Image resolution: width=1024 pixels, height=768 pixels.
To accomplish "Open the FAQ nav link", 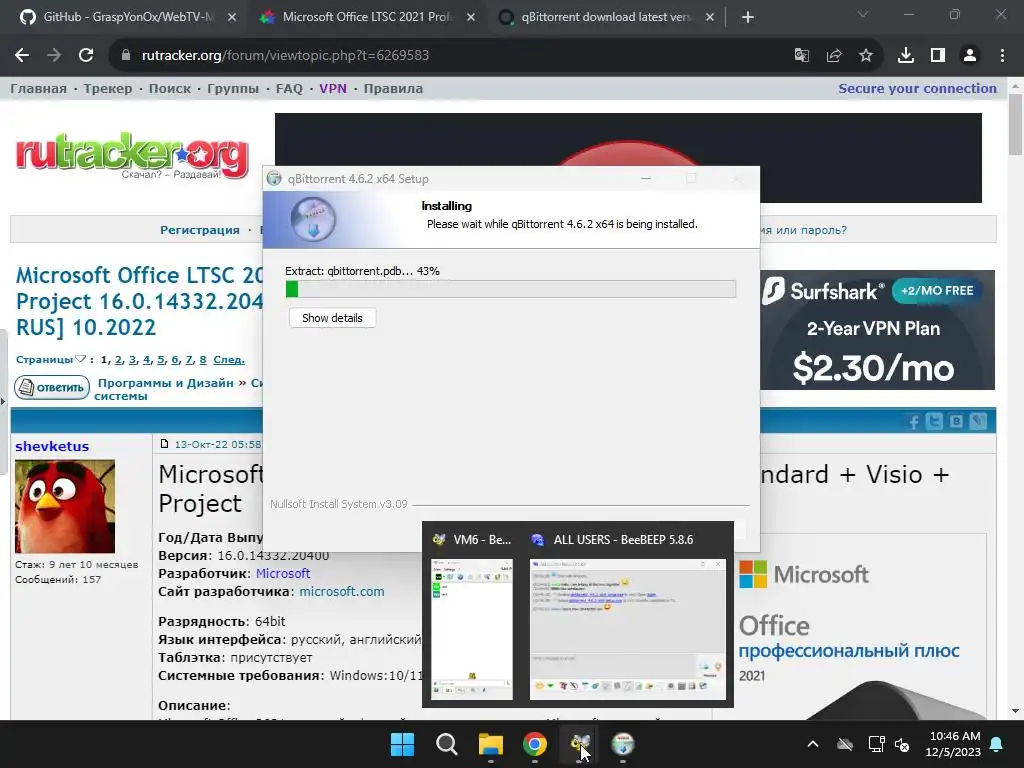I will click(289, 89).
